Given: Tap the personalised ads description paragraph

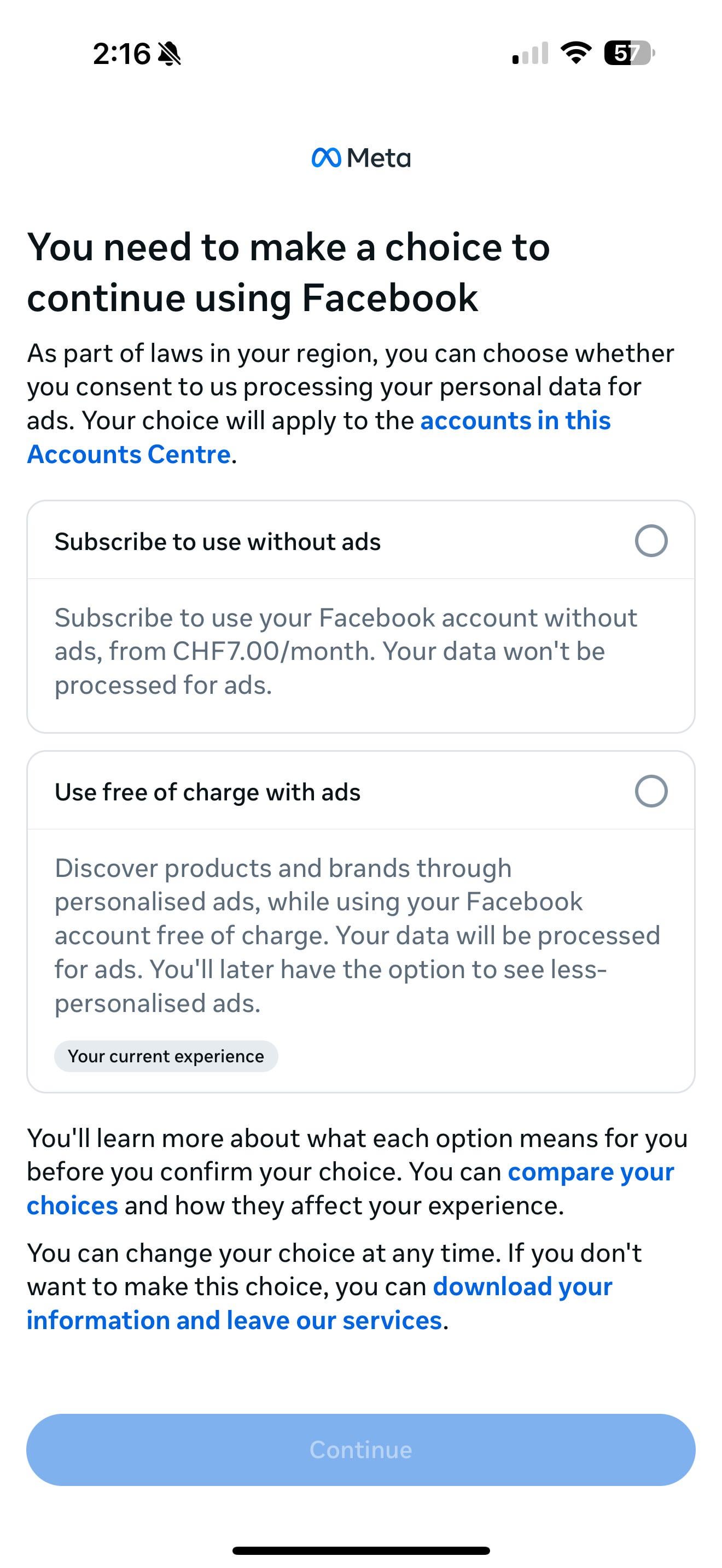Looking at the screenshot, I should point(357,935).
